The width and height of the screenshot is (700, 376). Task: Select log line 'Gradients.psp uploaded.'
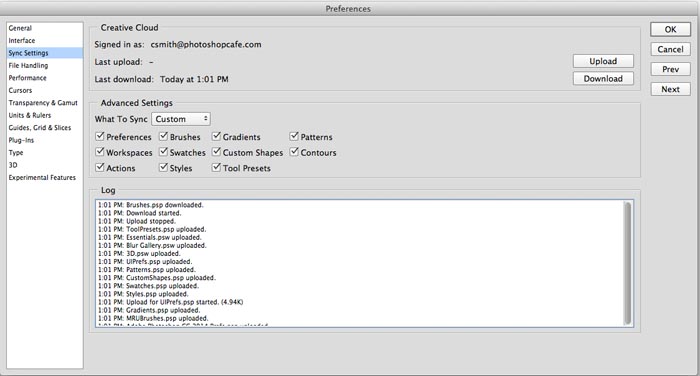click(150, 310)
